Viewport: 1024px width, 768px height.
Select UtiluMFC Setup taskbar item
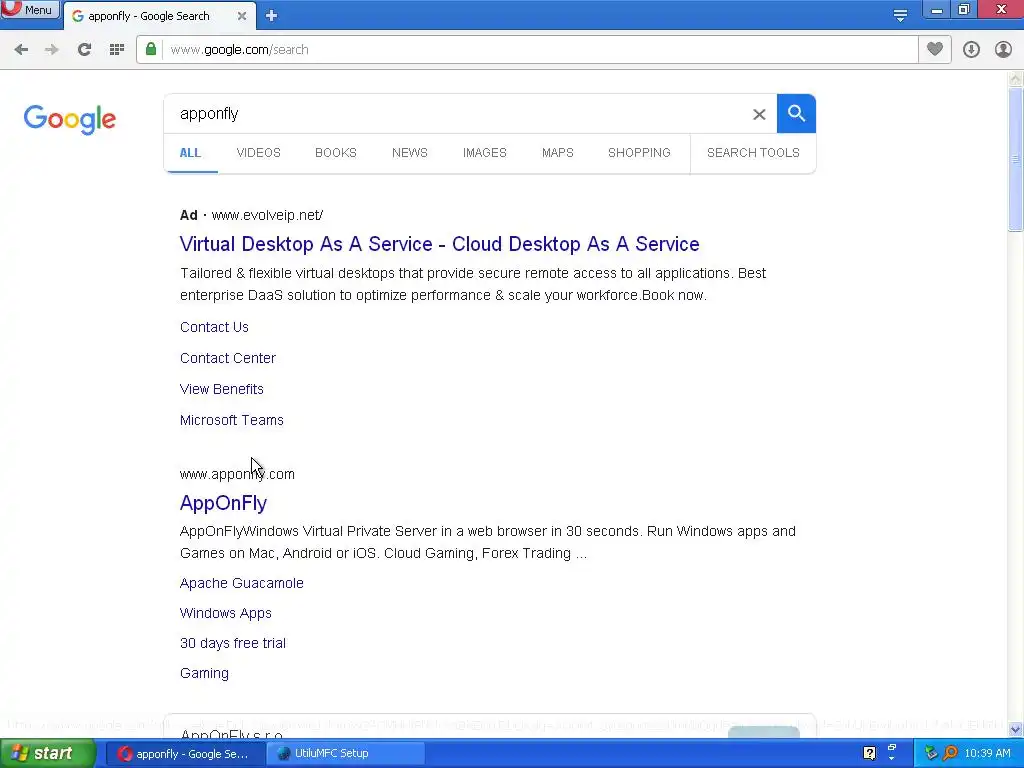tap(346, 754)
